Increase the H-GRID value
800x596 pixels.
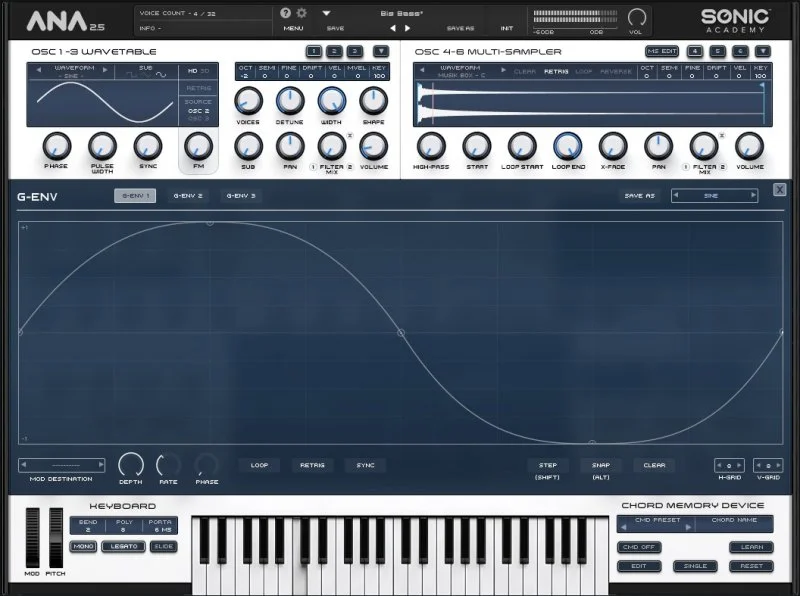click(x=740, y=465)
